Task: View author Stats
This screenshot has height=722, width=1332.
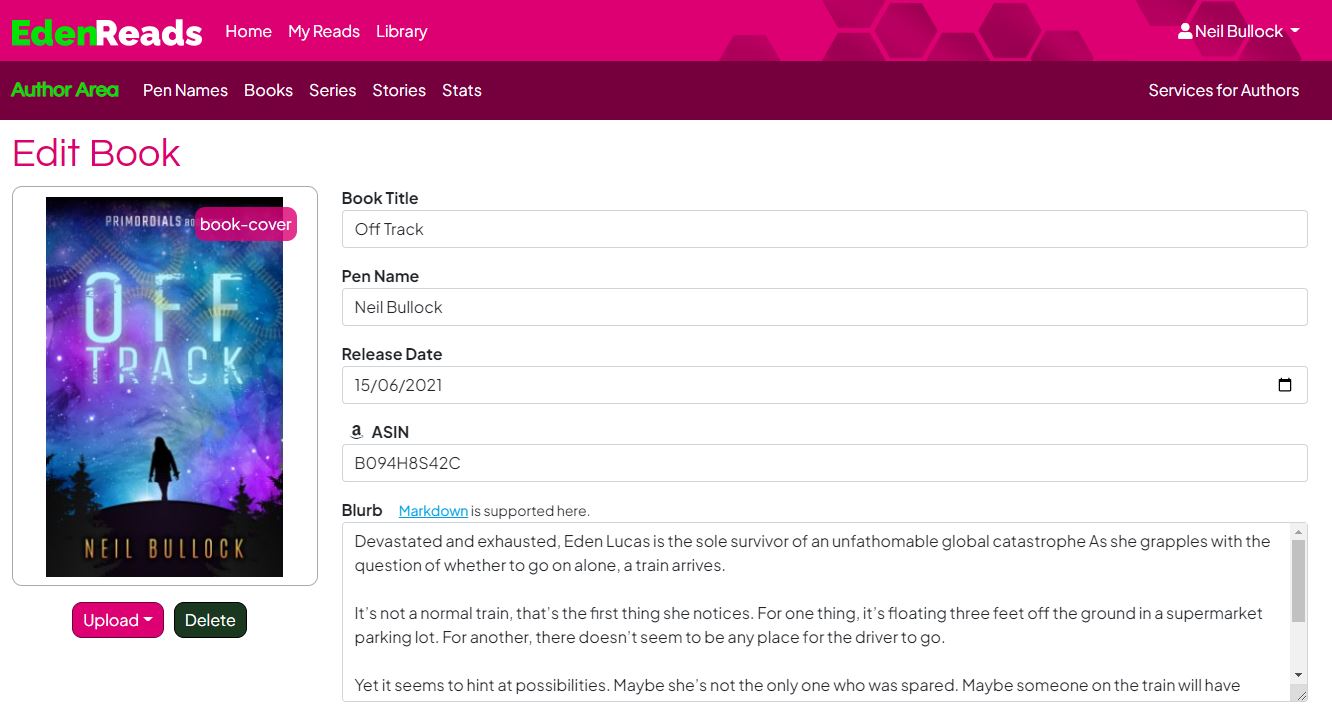Action: pos(462,90)
